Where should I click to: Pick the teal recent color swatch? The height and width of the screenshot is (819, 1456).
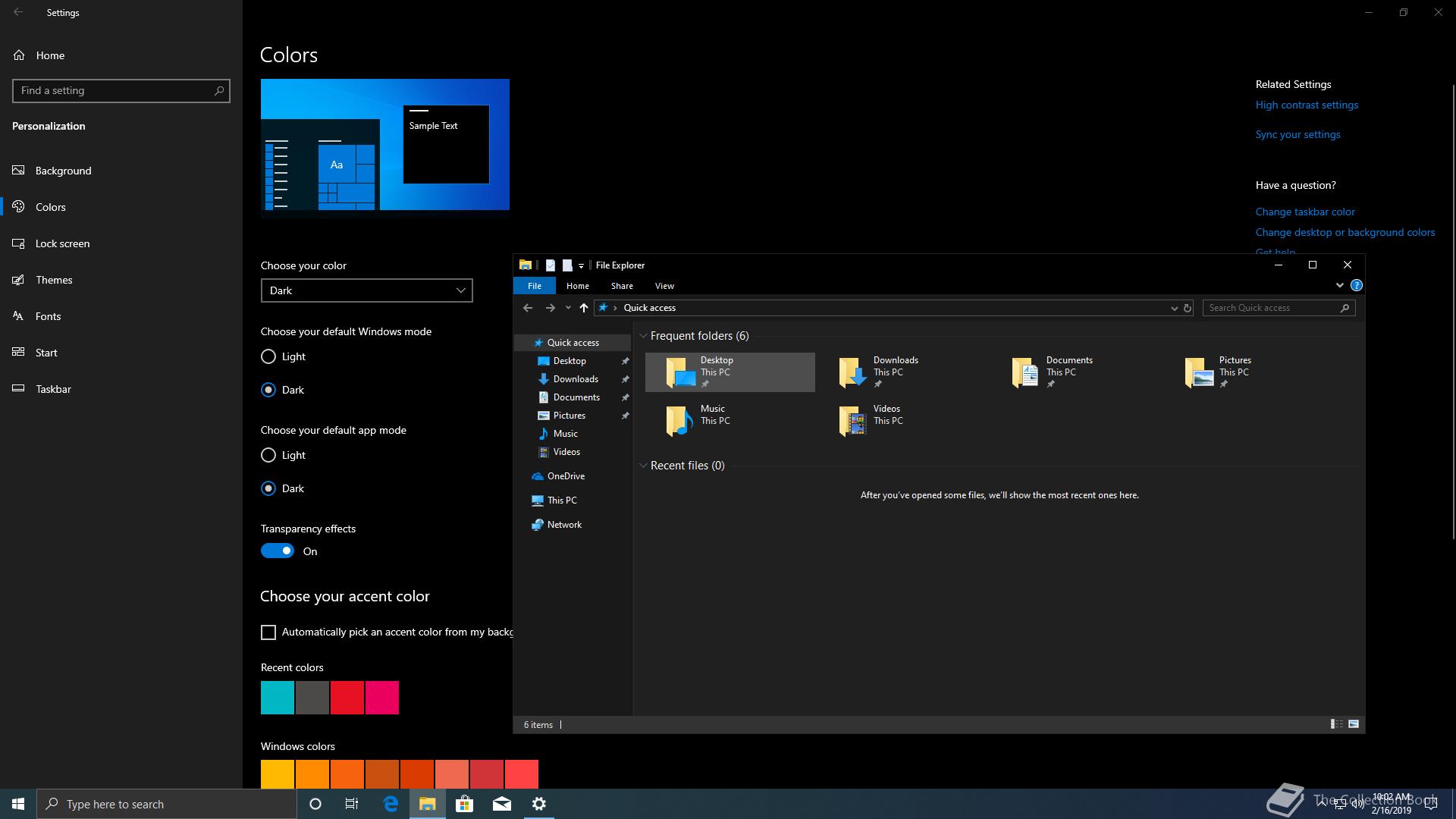coord(278,698)
